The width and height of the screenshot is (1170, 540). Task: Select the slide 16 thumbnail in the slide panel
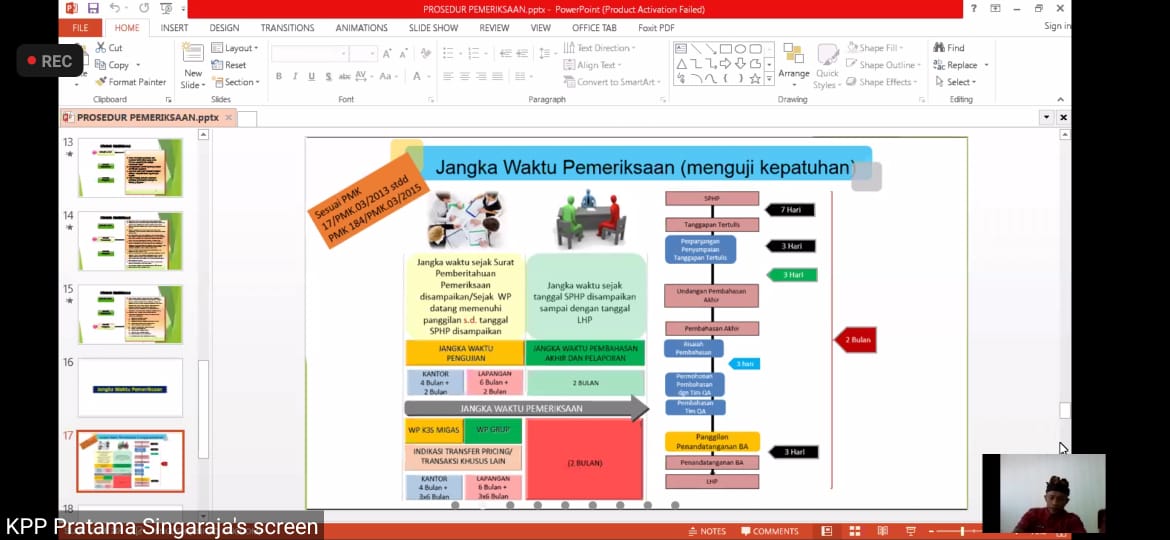131,388
